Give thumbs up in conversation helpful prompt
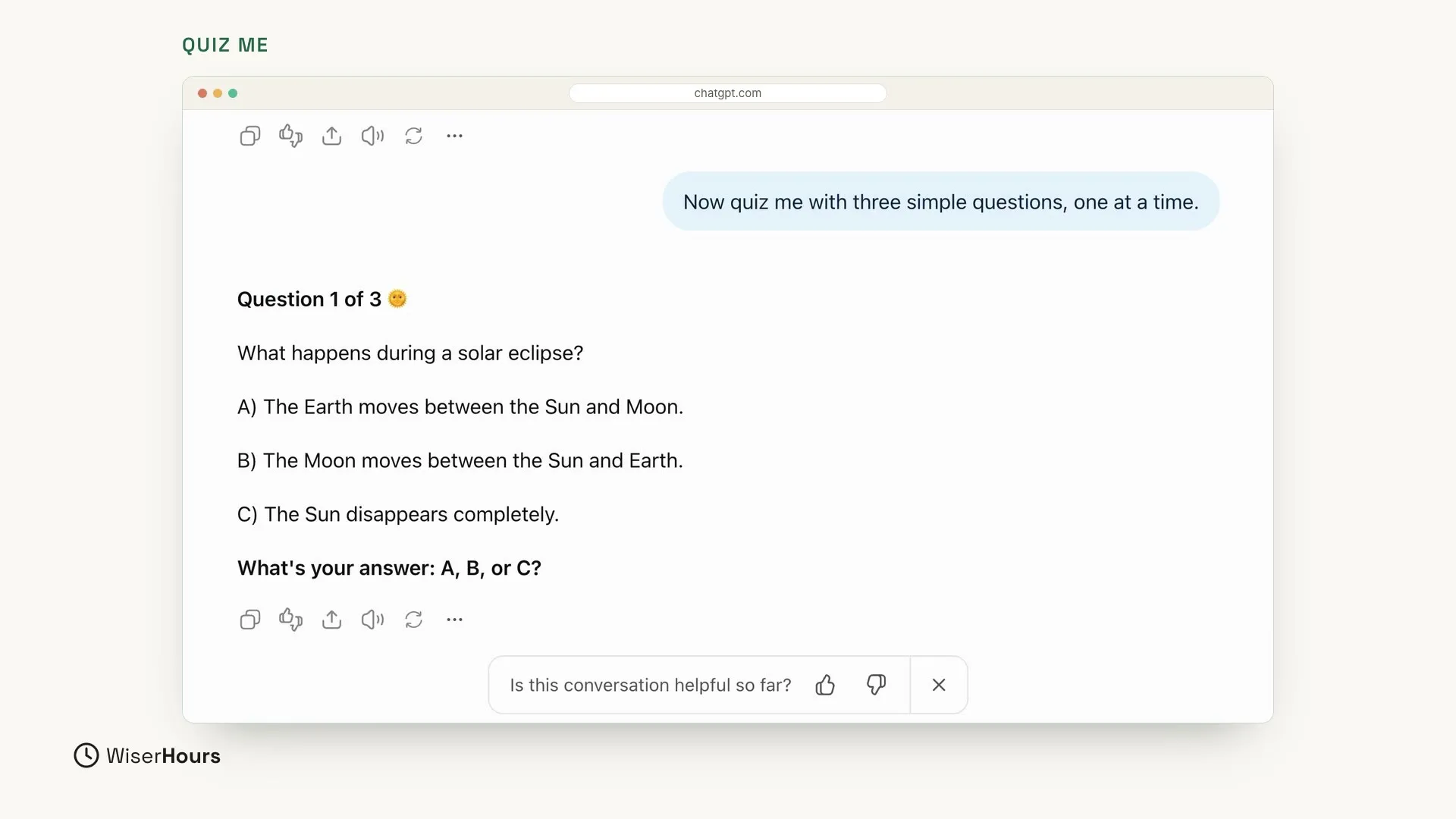Image resolution: width=1456 pixels, height=819 pixels. click(x=825, y=685)
